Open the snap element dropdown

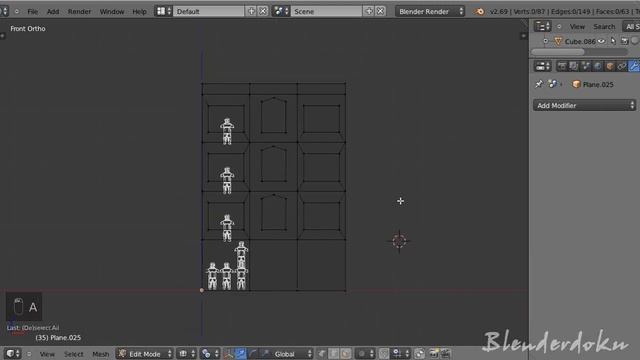400,353
